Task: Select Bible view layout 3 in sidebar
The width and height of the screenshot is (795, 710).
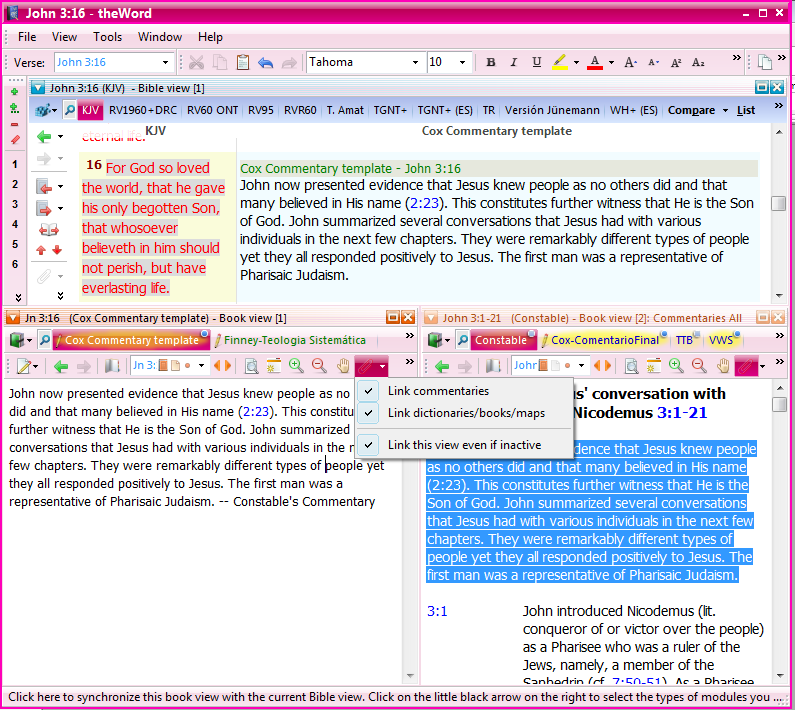Action: point(15,204)
